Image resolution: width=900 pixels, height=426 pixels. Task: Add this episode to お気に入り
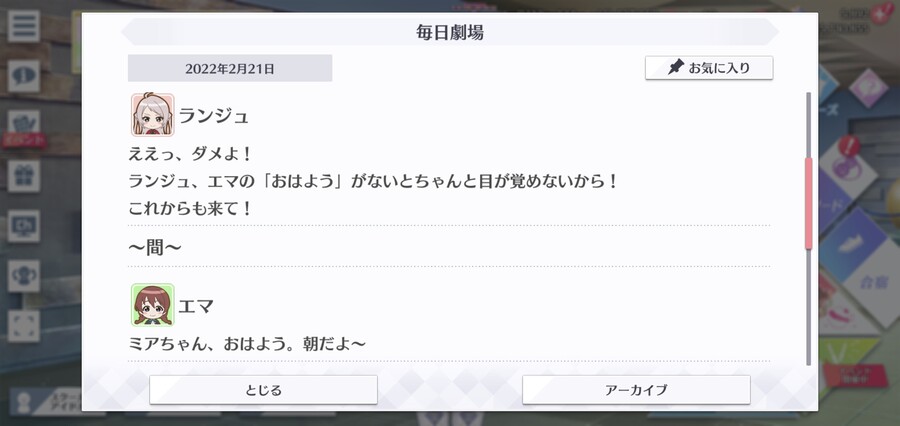tap(709, 68)
